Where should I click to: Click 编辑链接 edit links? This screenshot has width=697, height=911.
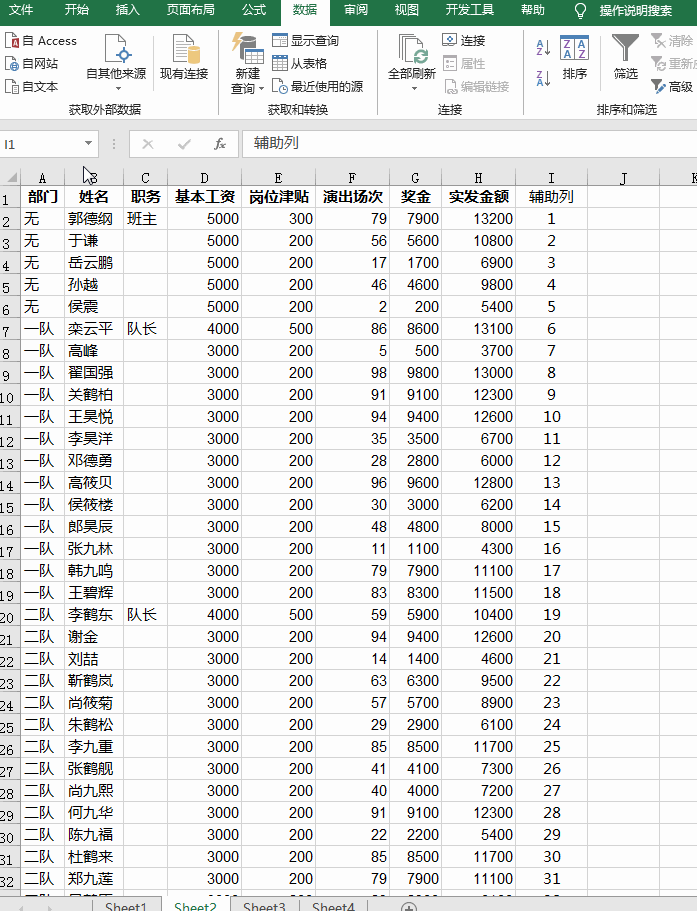click(x=476, y=87)
